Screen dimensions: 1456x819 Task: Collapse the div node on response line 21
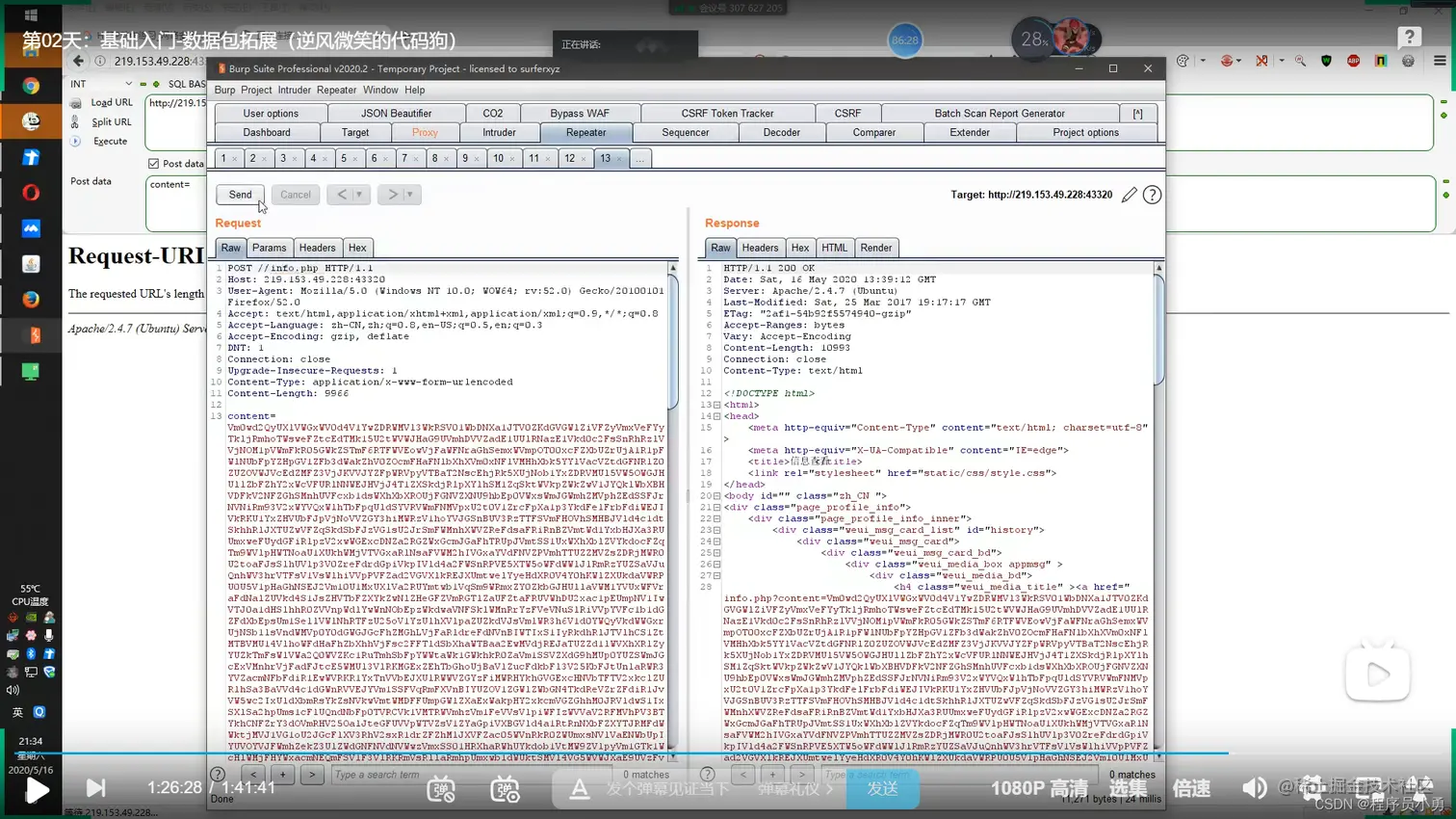[x=716, y=507]
